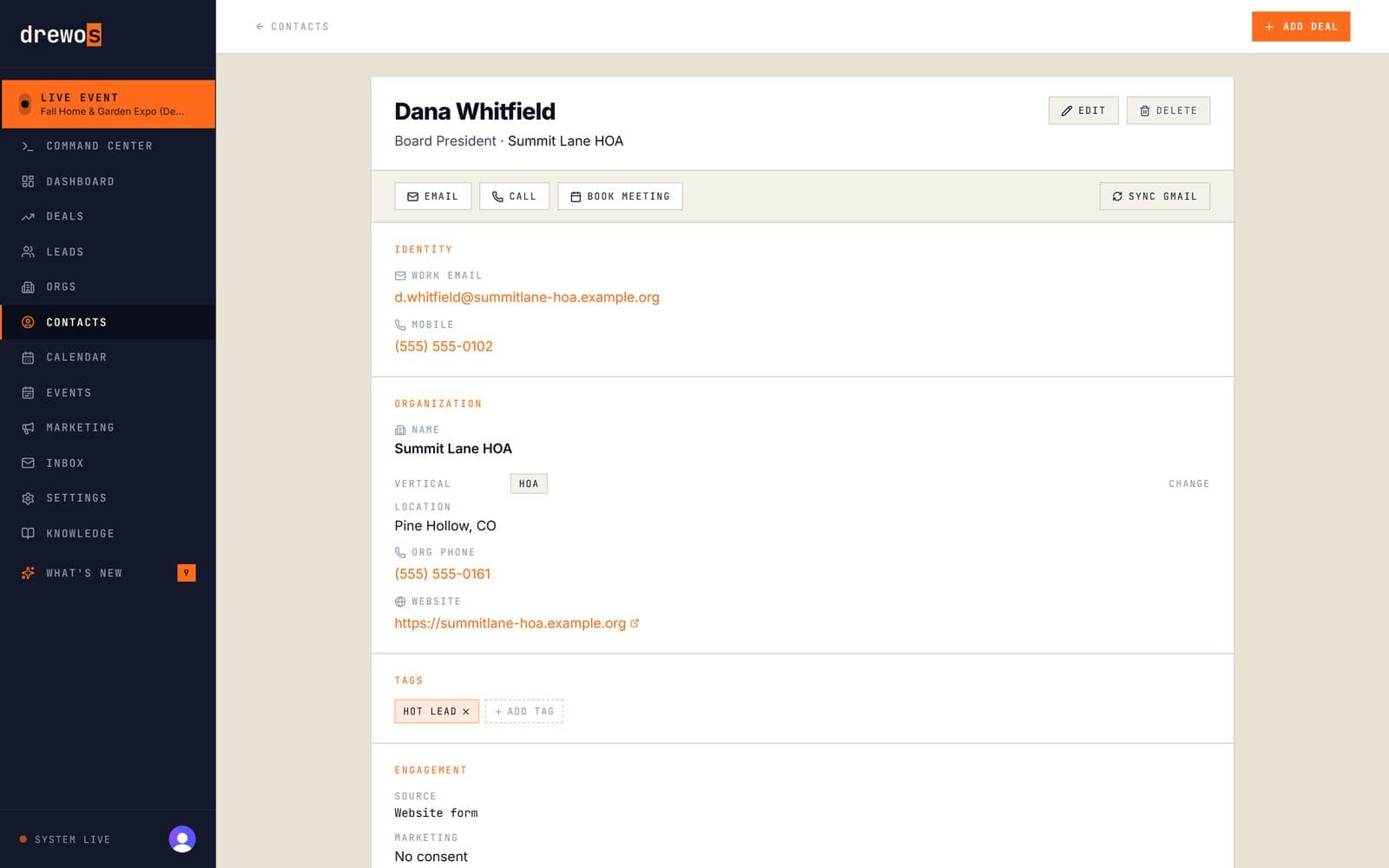
Task: Click Book Meeting button
Action: pos(620,196)
